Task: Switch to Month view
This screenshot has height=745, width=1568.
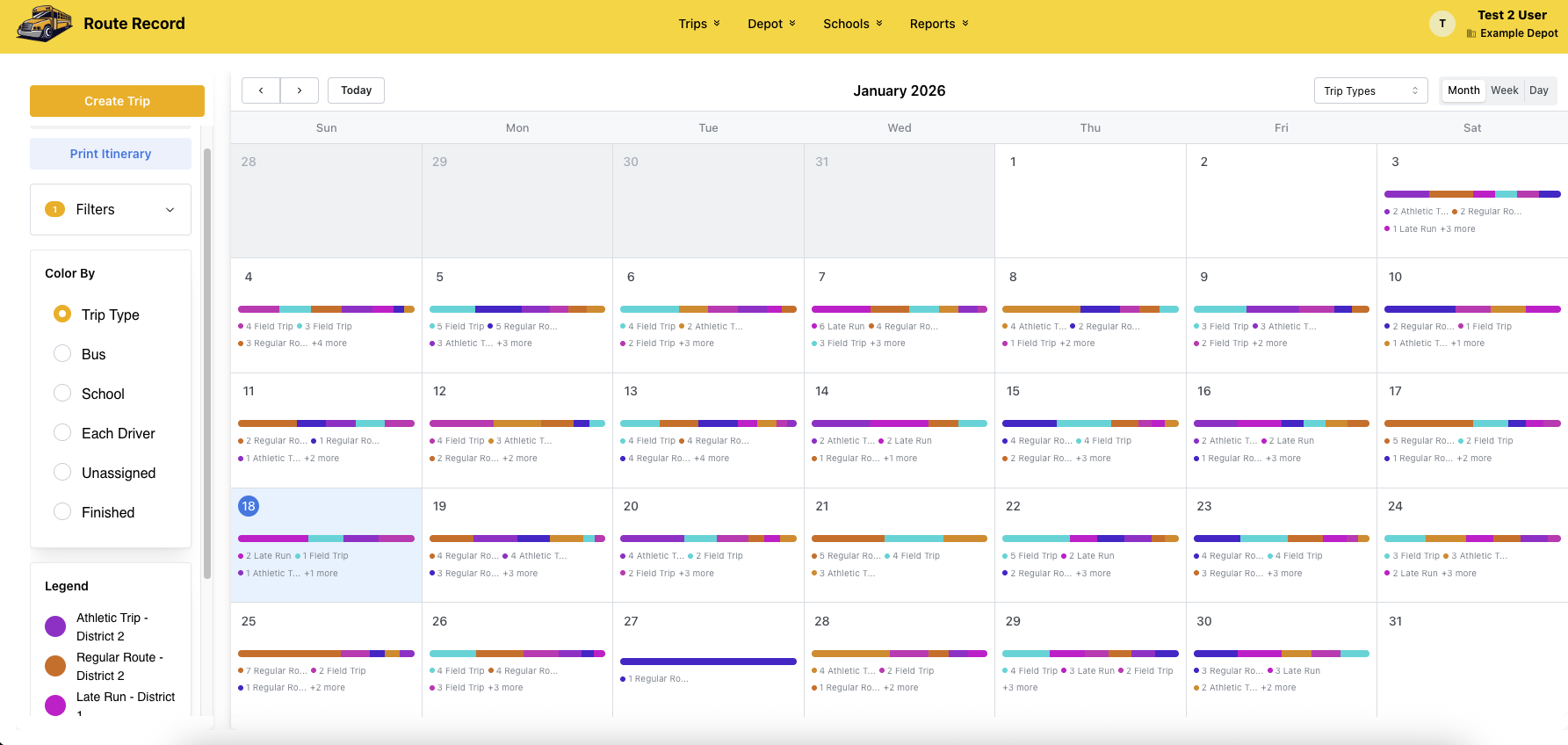Action: pyautogui.click(x=1463, y=90)
